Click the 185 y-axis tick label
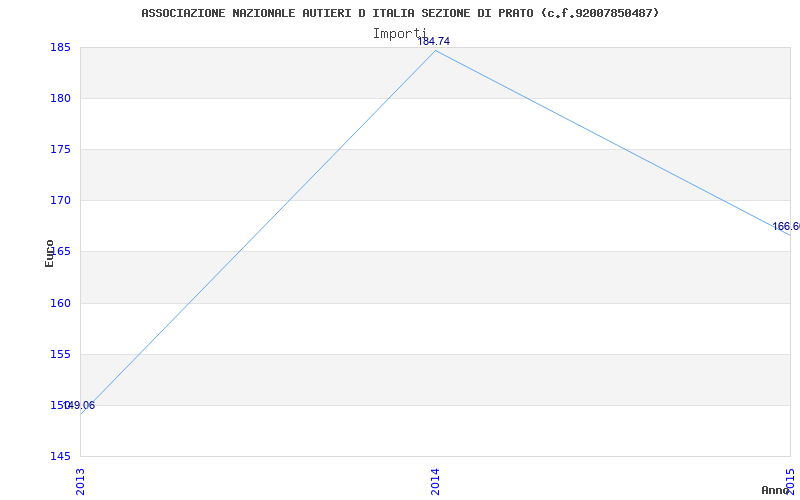This screenshot has width=800, height=500. point(60,47)
